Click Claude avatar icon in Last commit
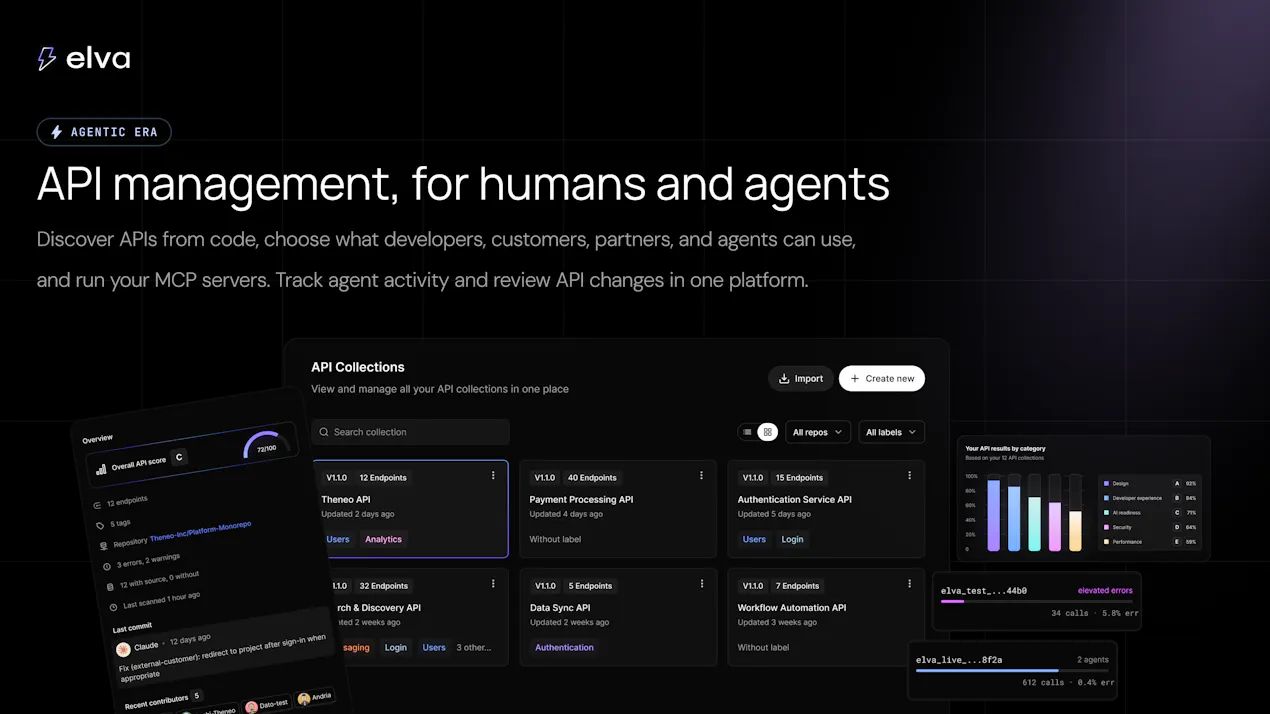 [124, 648]
